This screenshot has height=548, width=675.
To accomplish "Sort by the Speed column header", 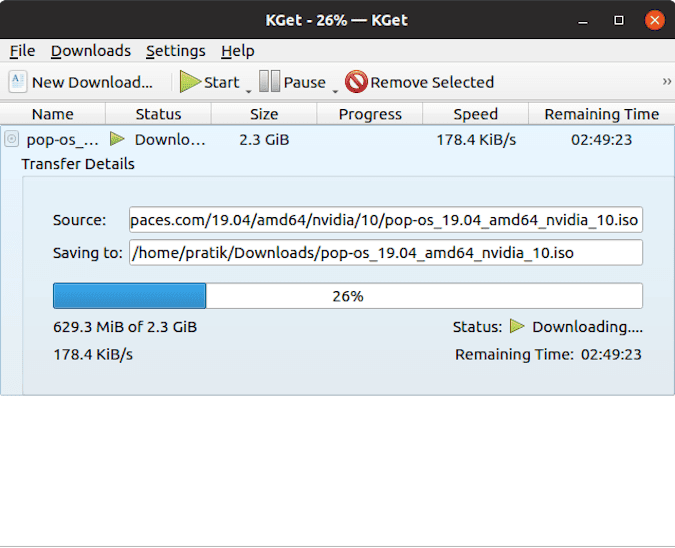I will 475,114.
